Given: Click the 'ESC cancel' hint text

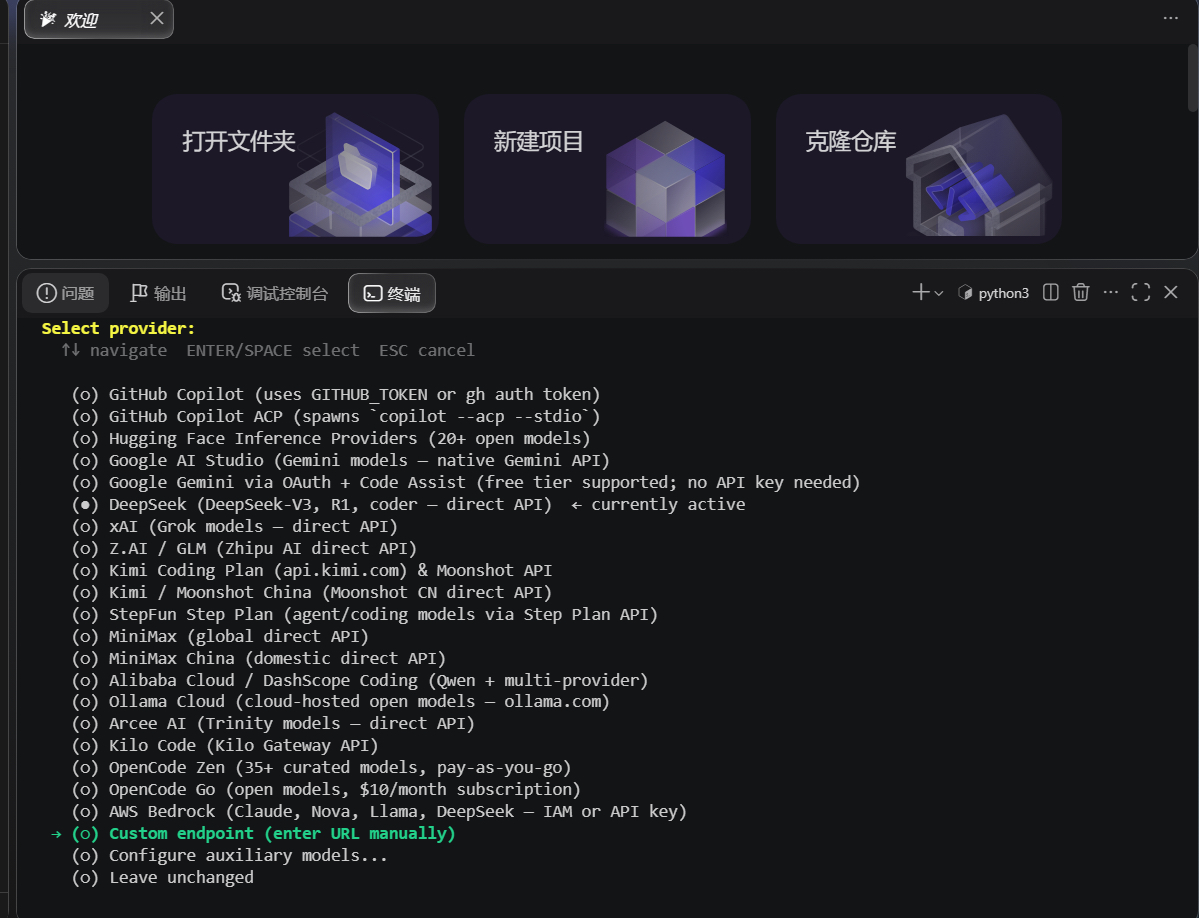Looking at the screenshot, I should [x=427, y=351].
